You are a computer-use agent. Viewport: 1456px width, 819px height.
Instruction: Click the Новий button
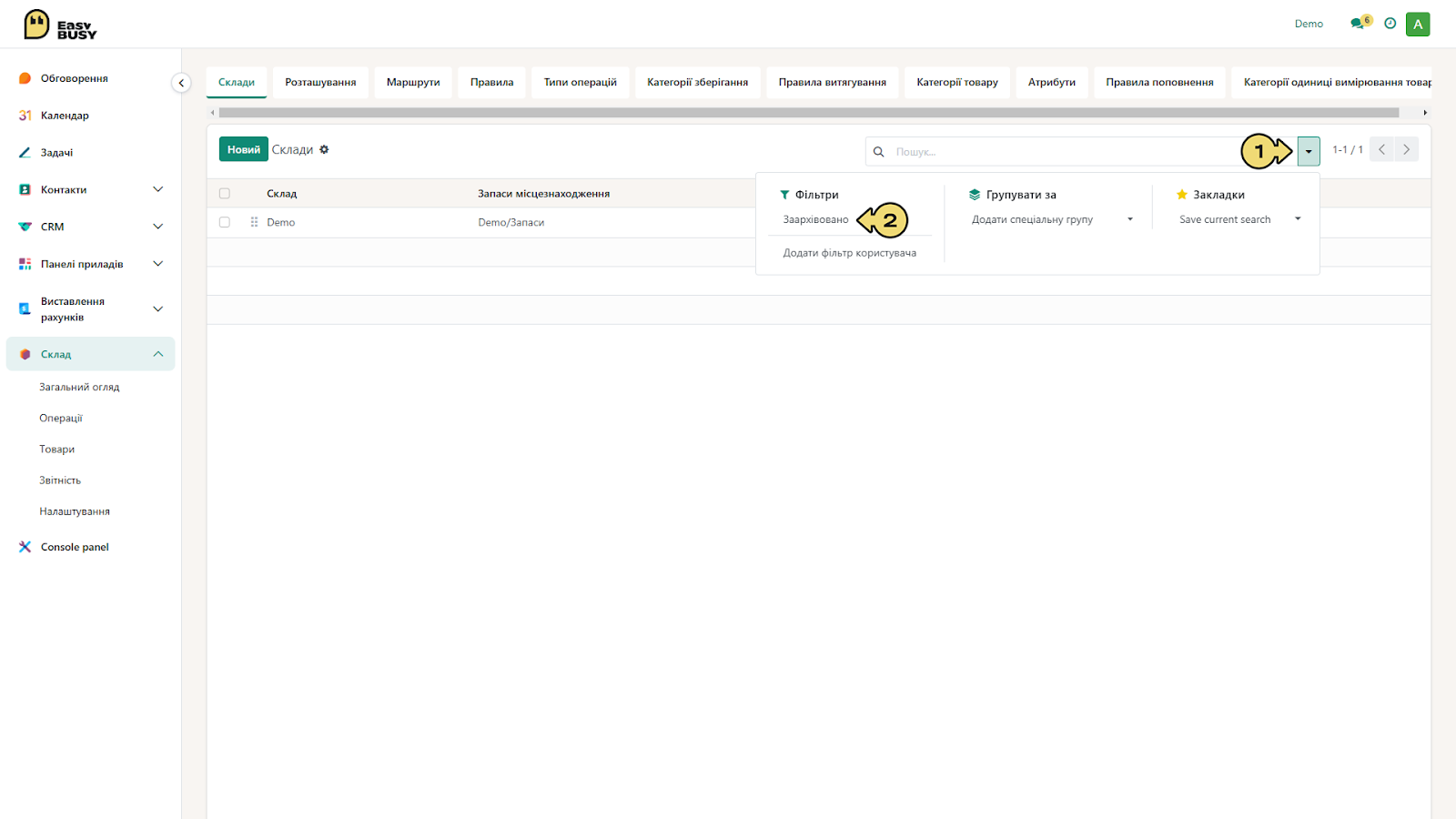point(243,149)
